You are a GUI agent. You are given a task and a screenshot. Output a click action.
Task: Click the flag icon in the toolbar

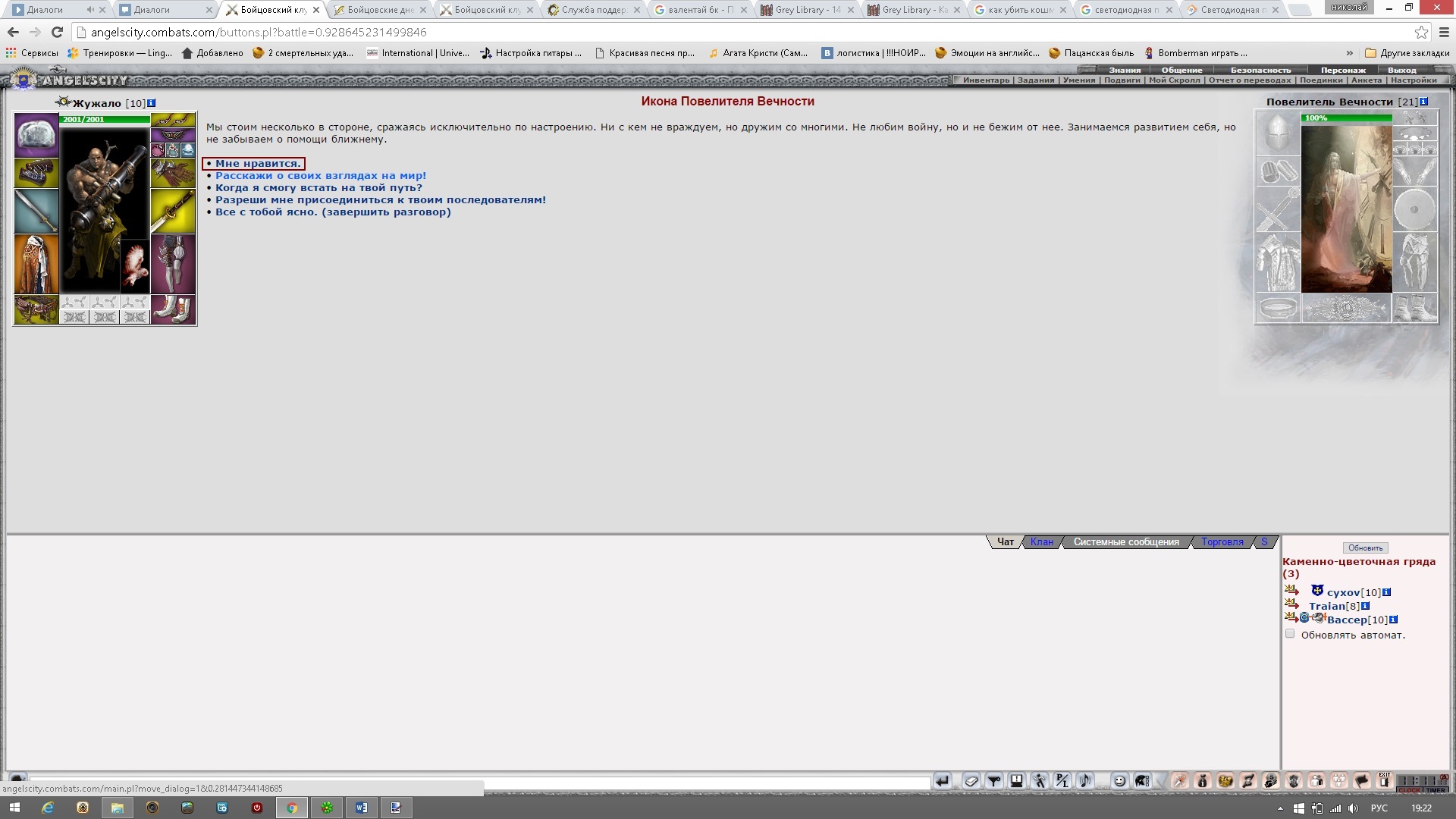click(1363, 781)
